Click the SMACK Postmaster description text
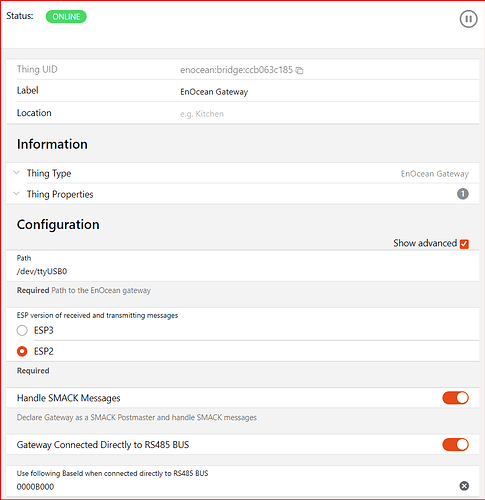The height and width of the screenshot is (500, 485). [137, 417]
